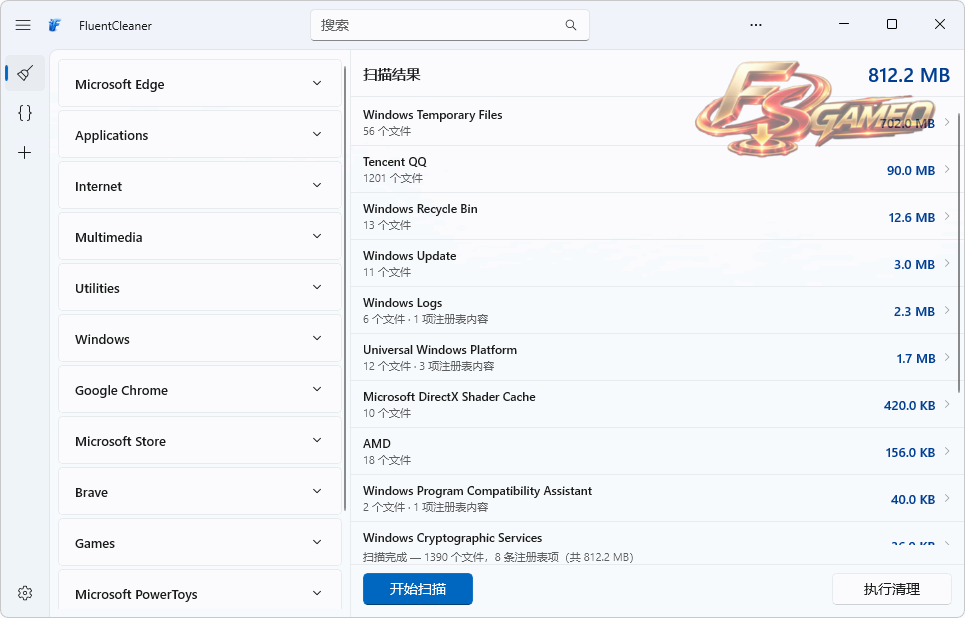965x618 pixels.
Task: Select the cleaner broom sidebar tab
Action: 25,73
